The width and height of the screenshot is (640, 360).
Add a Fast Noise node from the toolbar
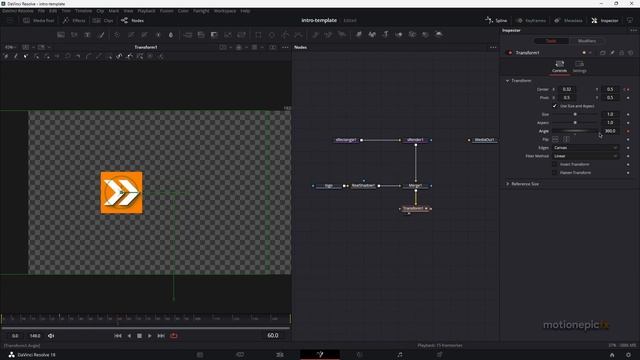click(x=74, y=35)
